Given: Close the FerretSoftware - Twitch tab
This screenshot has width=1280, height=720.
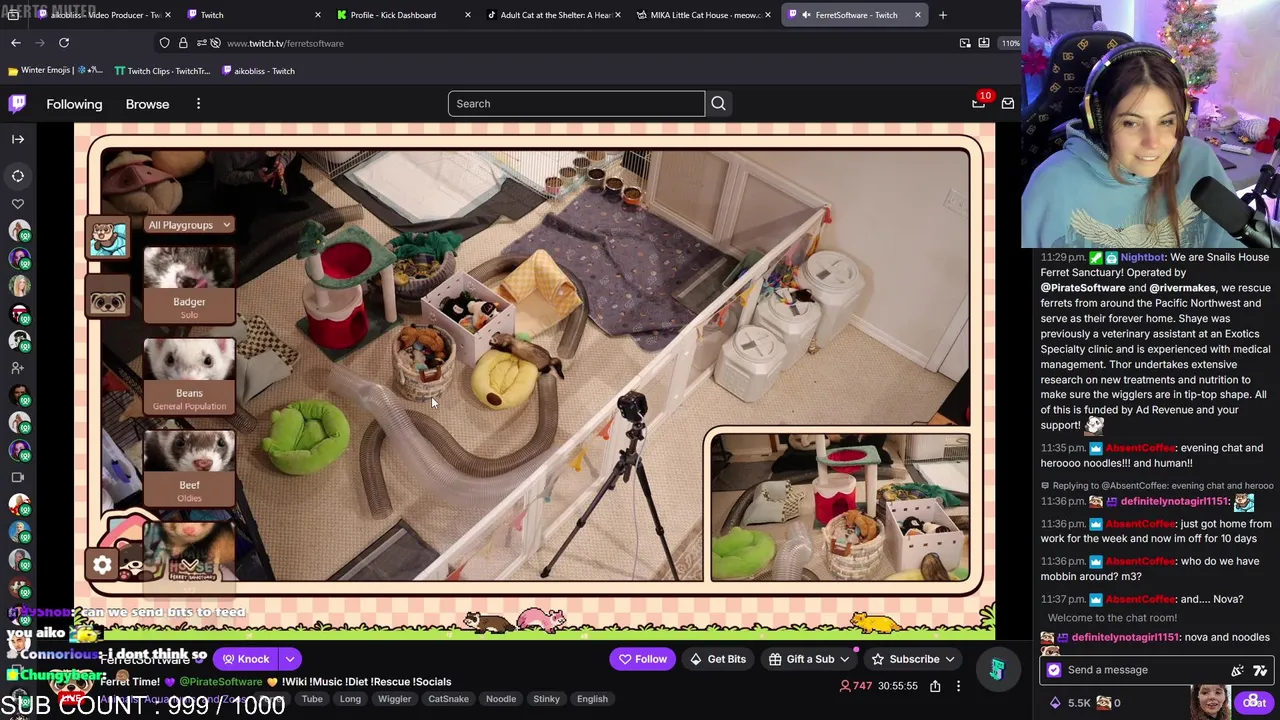Looking at the screenshot, I should 917,15.
